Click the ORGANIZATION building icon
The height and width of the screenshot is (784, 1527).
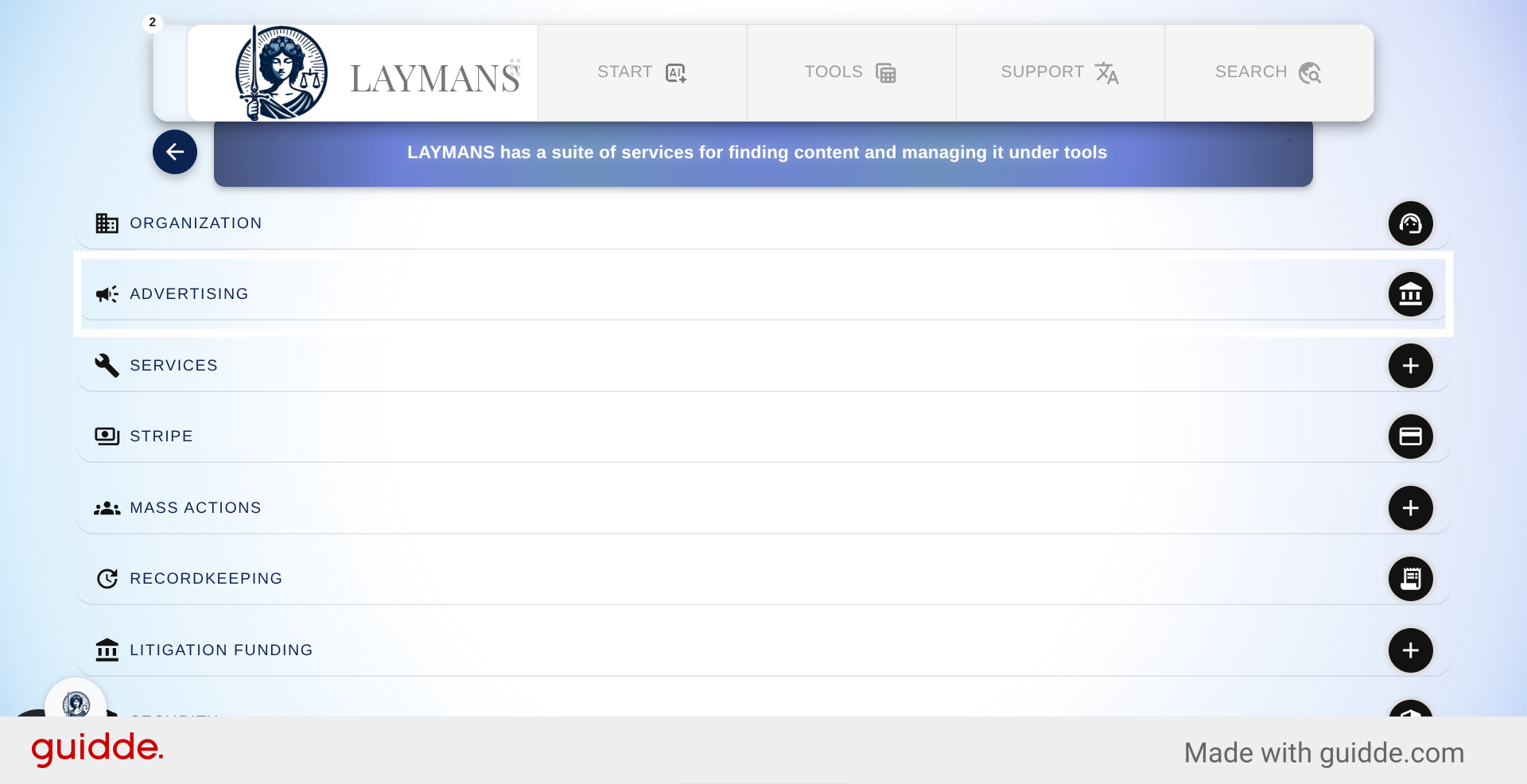point(107,223)
